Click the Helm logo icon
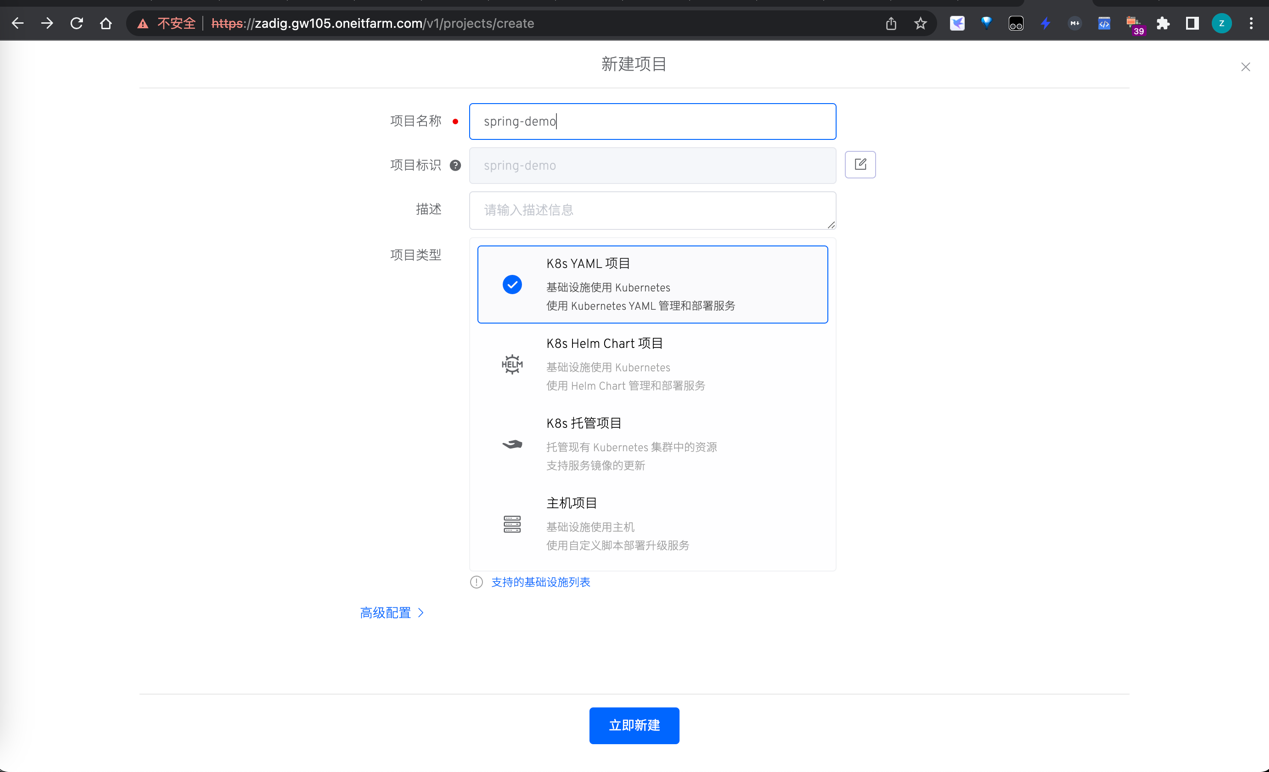This screenshot has height=772, width=1269. (512, 364)
